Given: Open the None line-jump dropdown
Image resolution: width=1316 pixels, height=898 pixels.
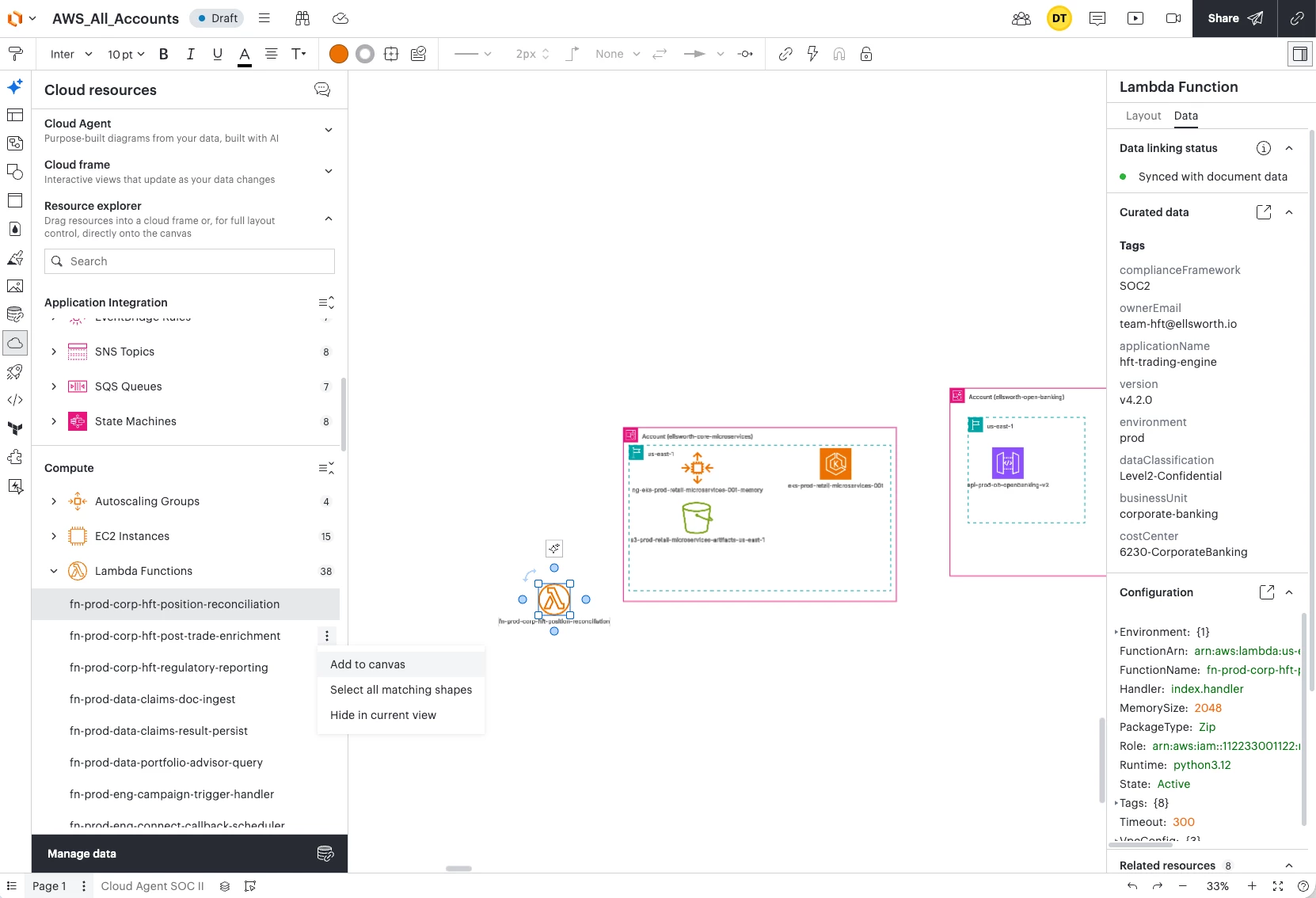Looking at the screenshot, I should click(618, 54).
